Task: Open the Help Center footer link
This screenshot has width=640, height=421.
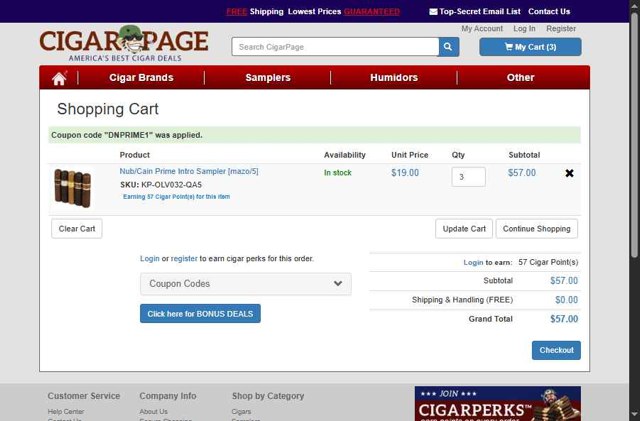Action: click(x=66, y=412)
